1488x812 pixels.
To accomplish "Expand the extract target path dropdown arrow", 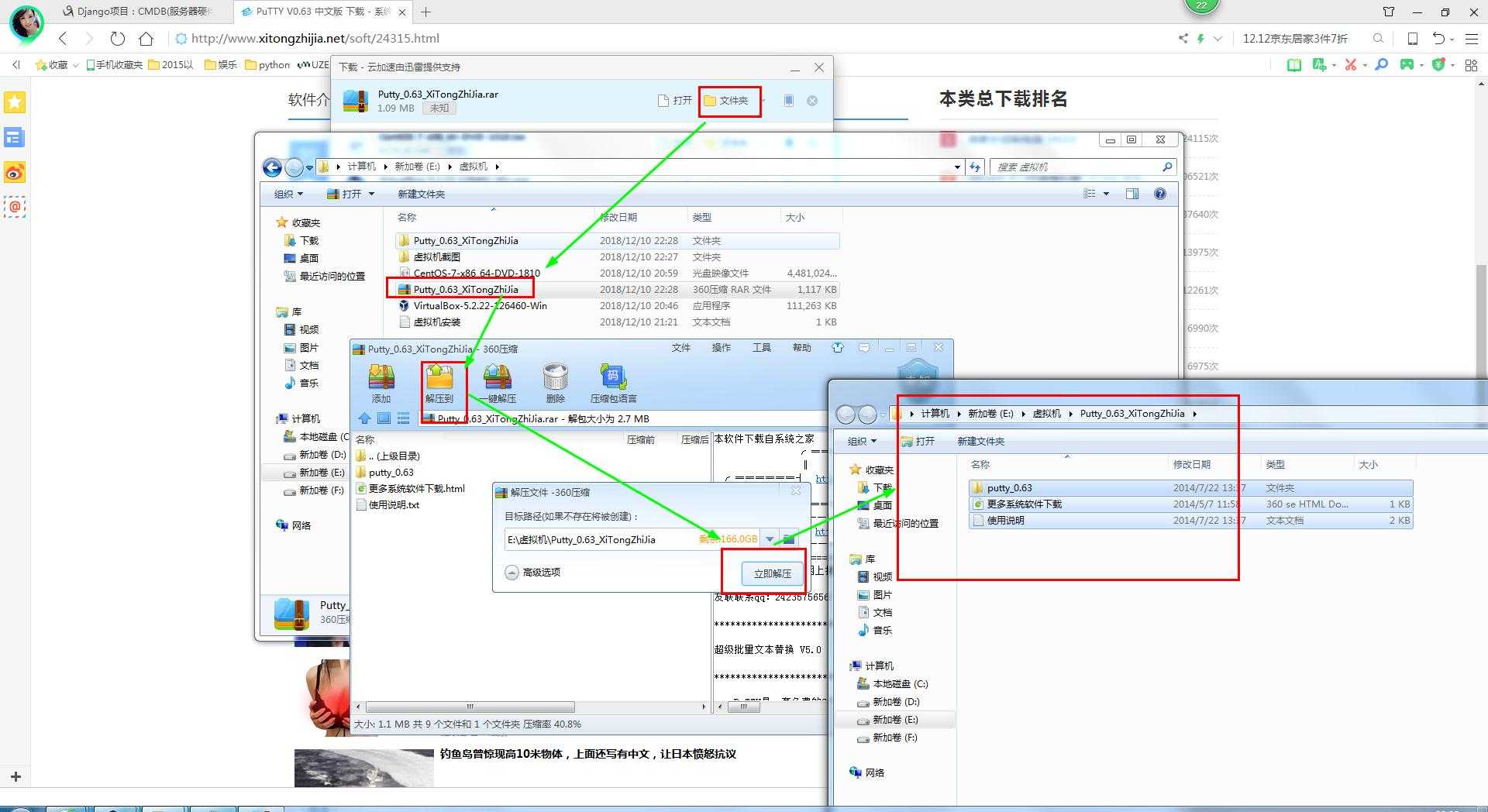I will [770, 539].
